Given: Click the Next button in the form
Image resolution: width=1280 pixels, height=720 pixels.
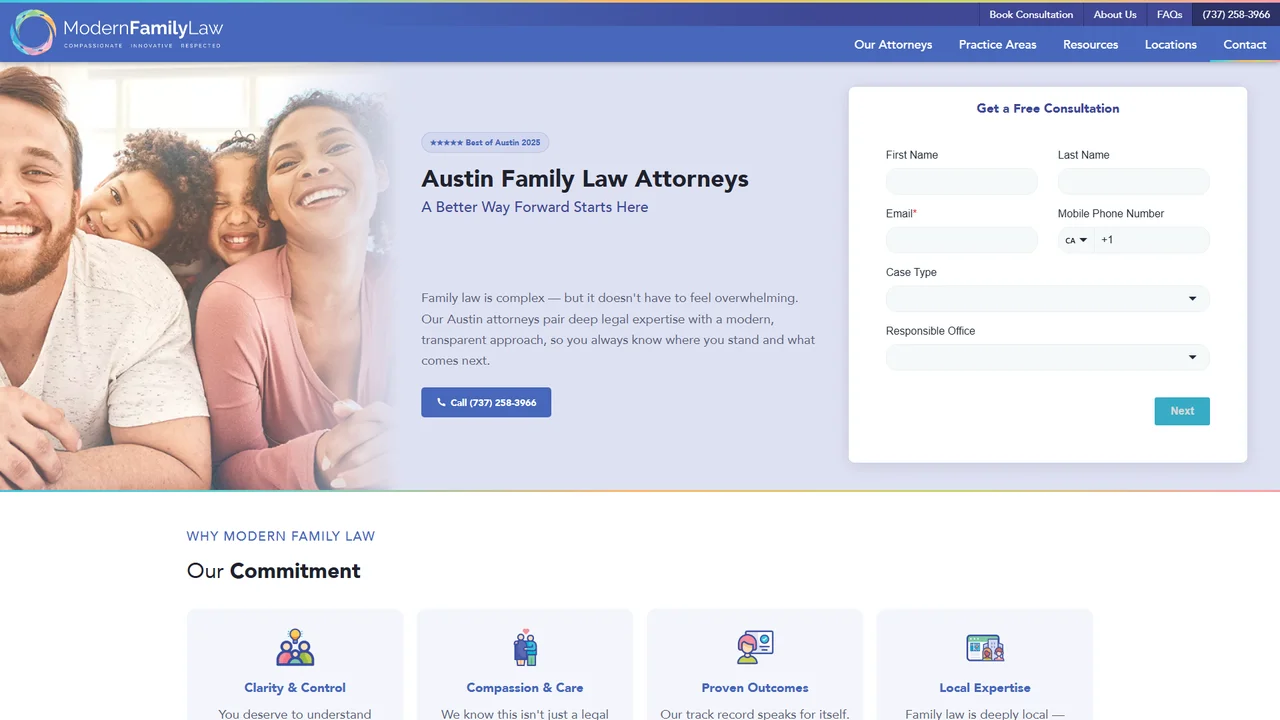Looking at the screenshot, I should 1182,411.
